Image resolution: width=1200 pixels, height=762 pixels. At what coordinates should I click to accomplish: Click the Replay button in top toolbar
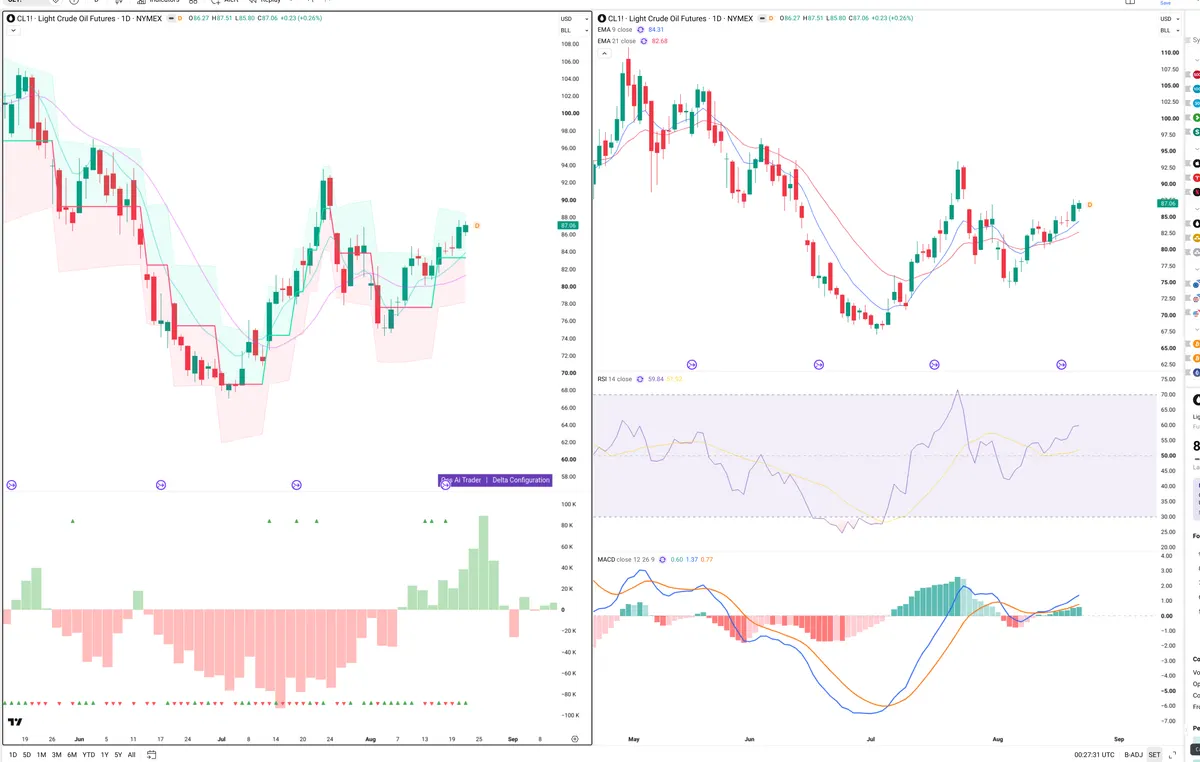coord(264,2)
